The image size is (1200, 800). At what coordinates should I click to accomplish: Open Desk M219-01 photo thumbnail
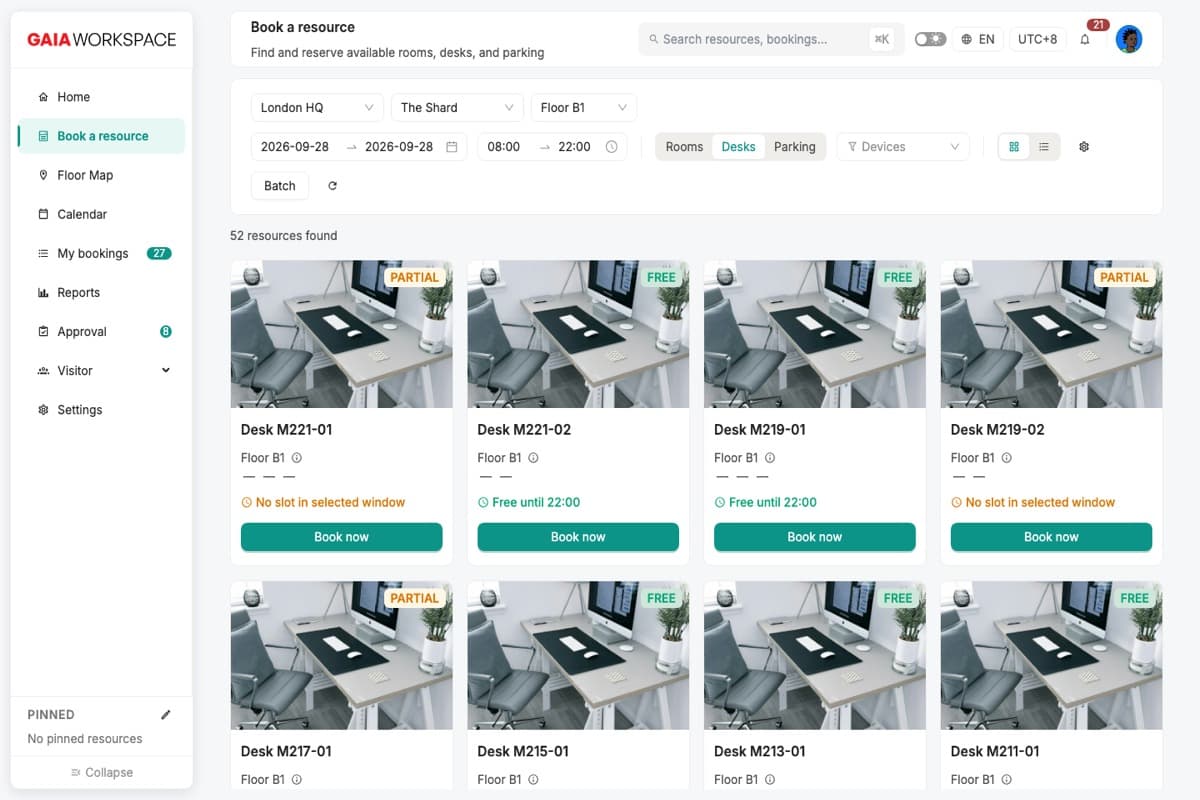(815, 334)
